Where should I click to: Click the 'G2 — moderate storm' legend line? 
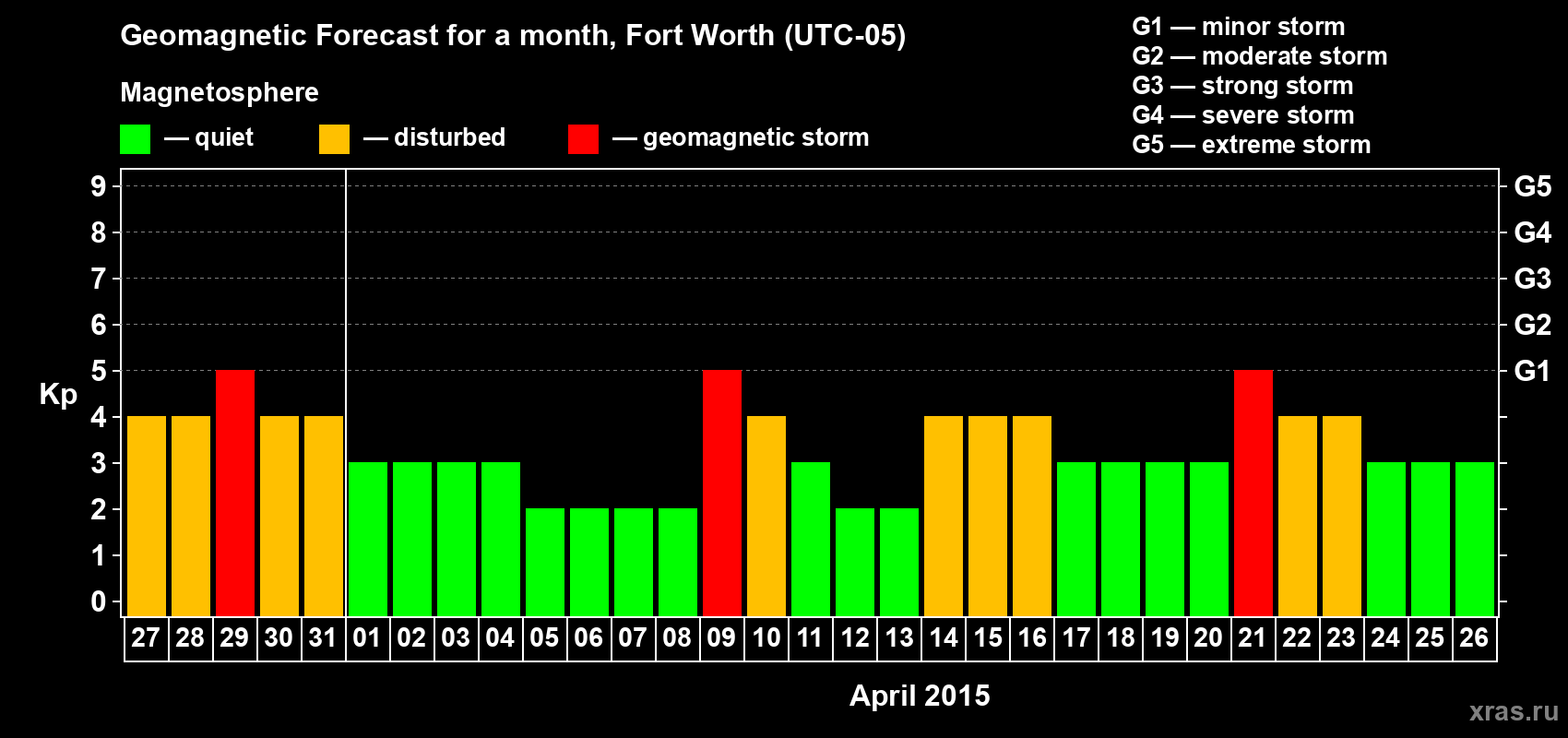1260,56
